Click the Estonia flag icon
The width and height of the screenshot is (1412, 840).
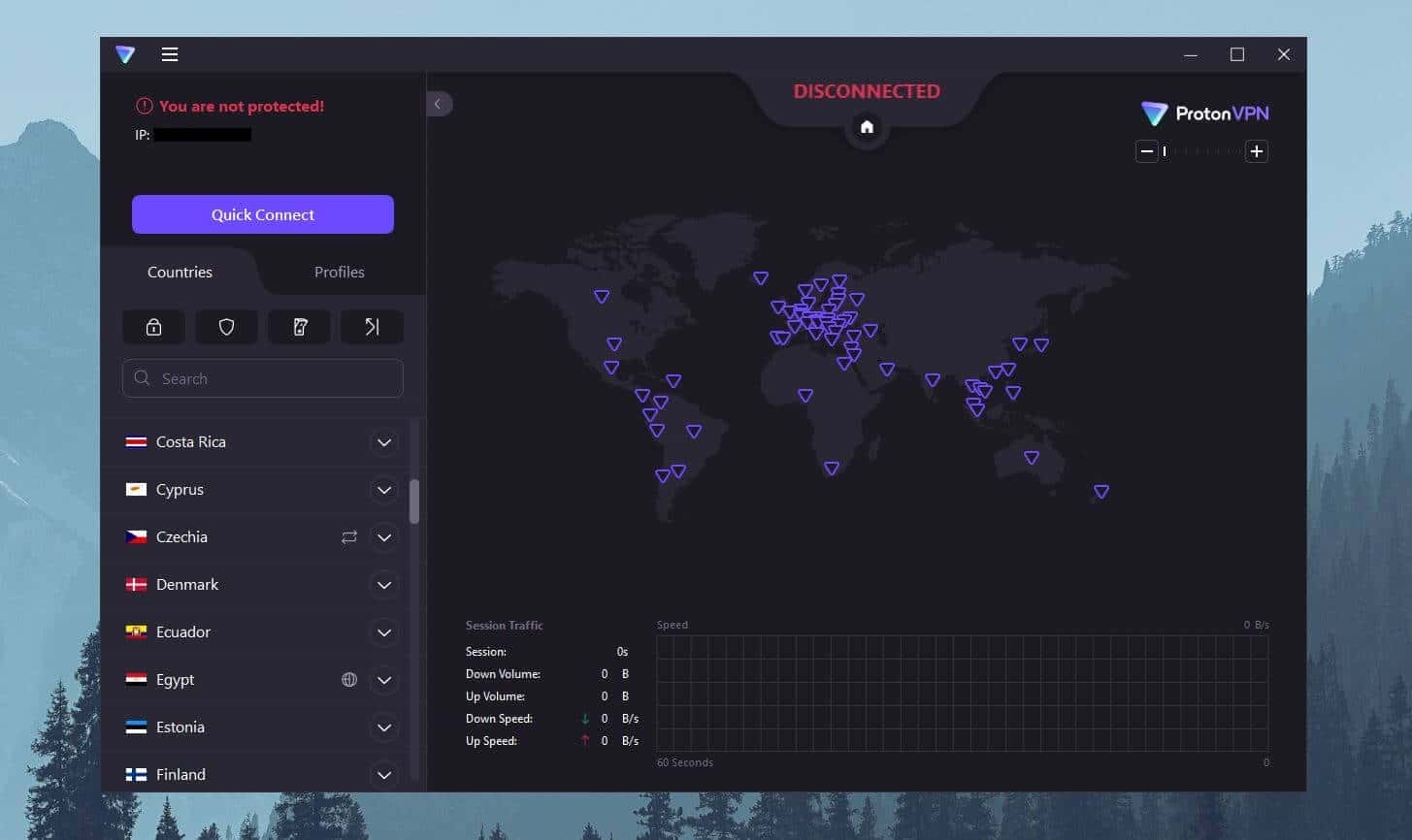point(136,727)
